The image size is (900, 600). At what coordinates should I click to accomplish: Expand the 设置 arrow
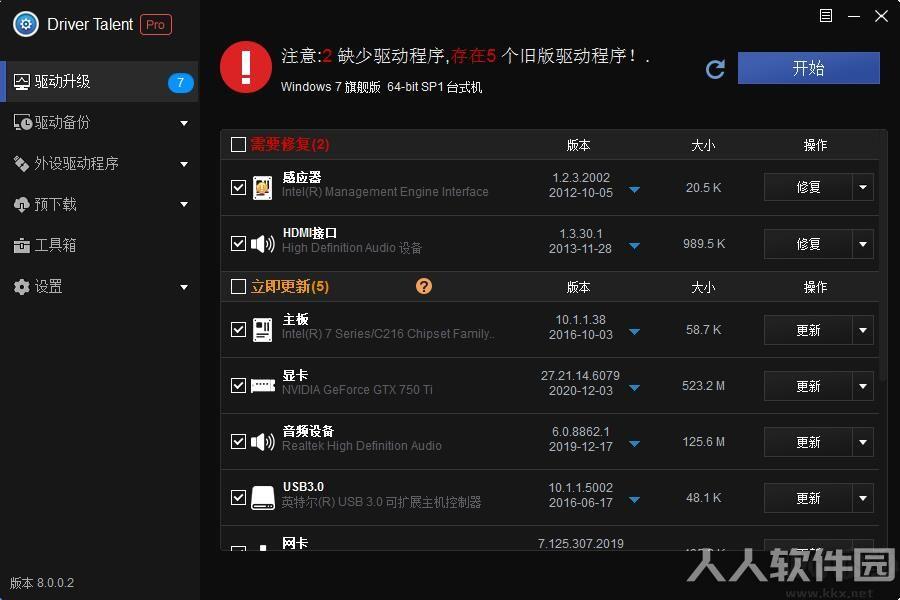click(184, 287)
